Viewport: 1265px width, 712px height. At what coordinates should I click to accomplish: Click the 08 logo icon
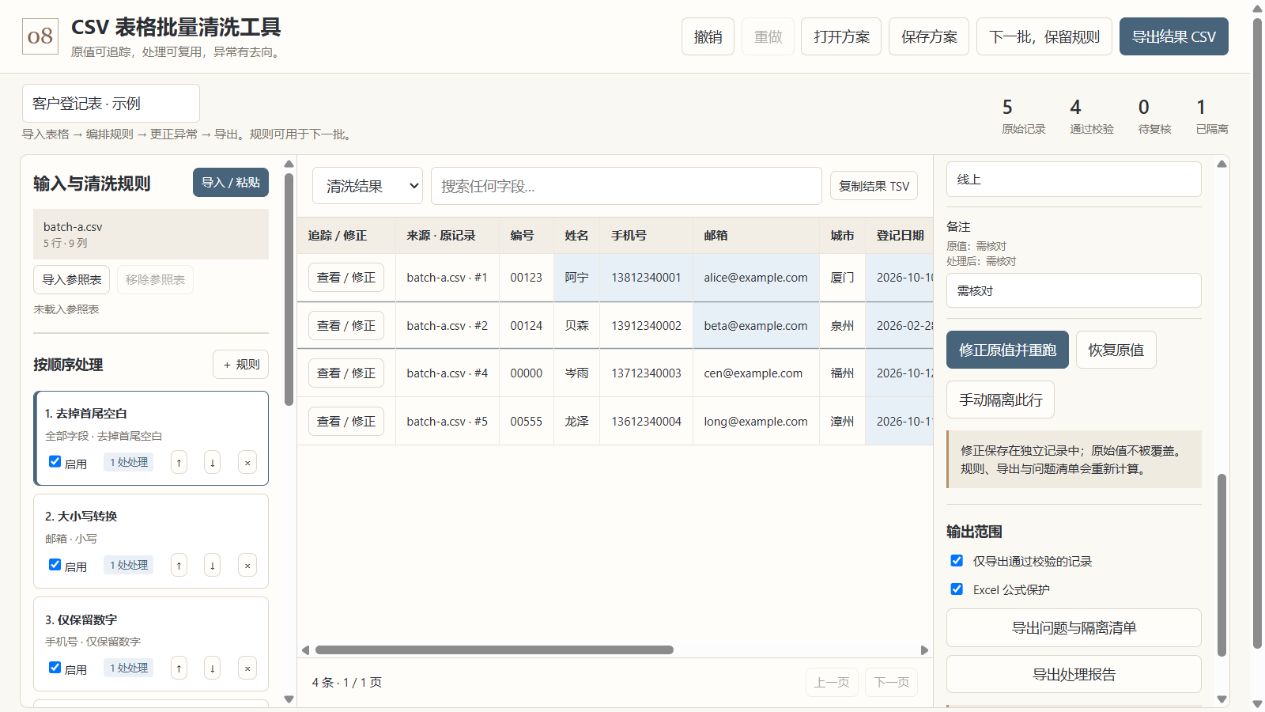coord(40,36)
